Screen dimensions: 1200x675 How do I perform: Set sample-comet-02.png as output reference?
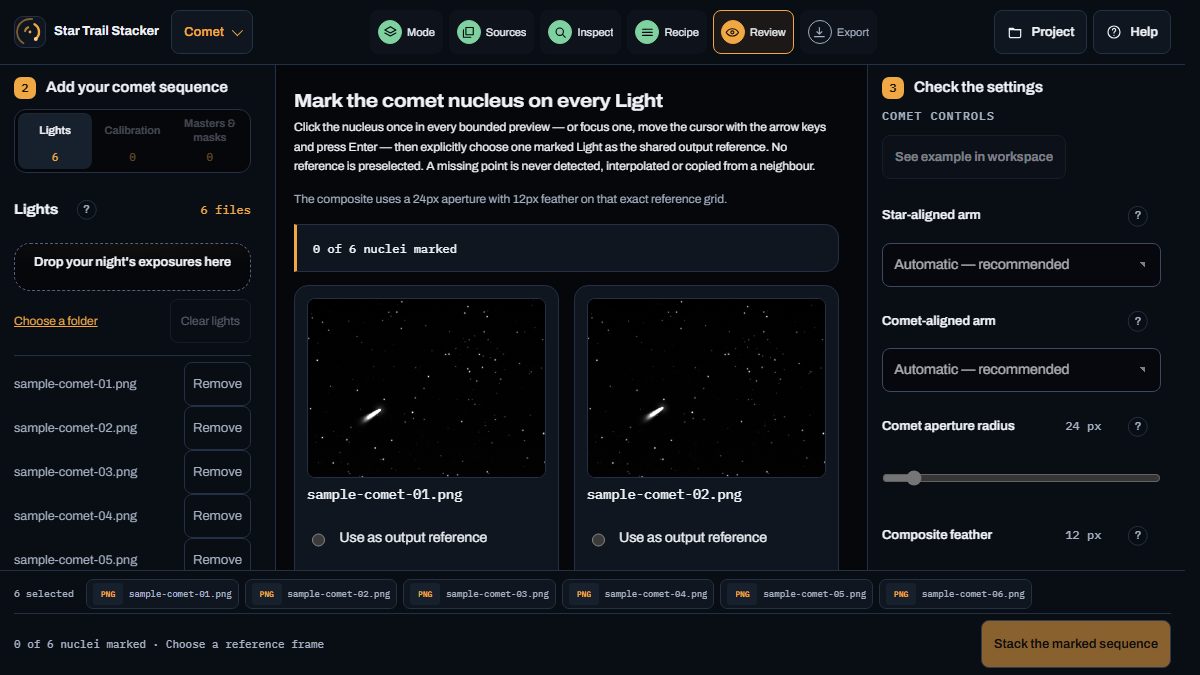point(599,539)
